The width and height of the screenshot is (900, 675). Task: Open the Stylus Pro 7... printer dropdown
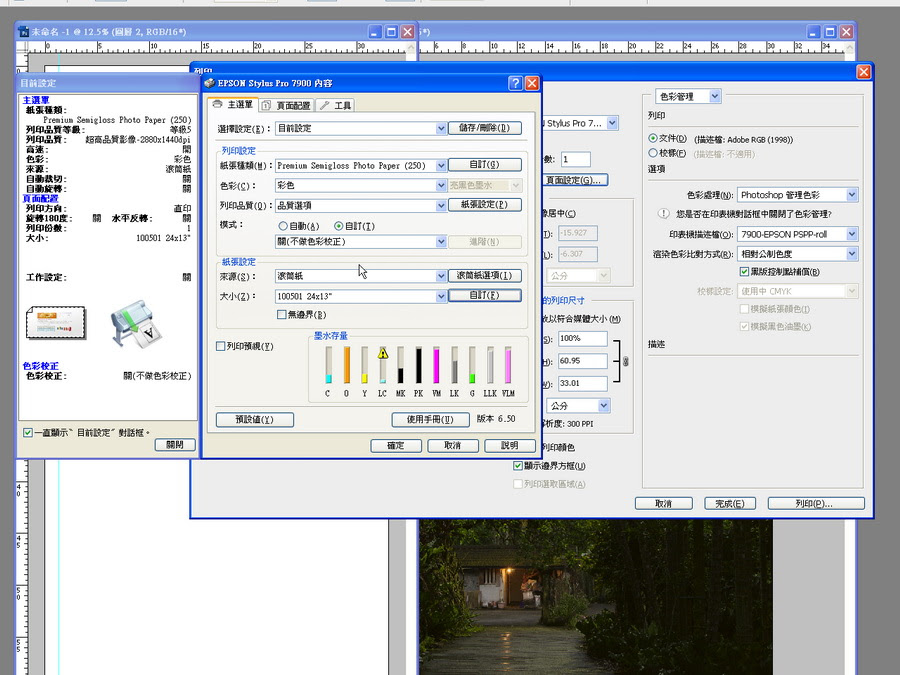580,123
